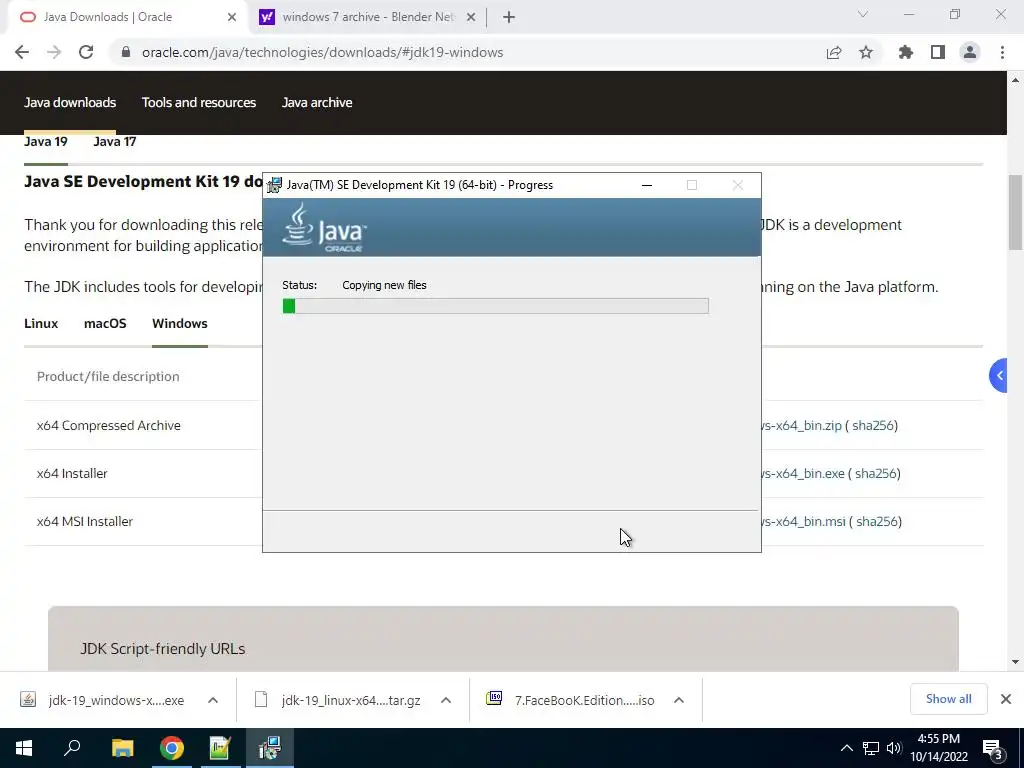1024x768 pixels.
Task: Click the Java installer title bar icon
Action: click(x=275, y=185)
